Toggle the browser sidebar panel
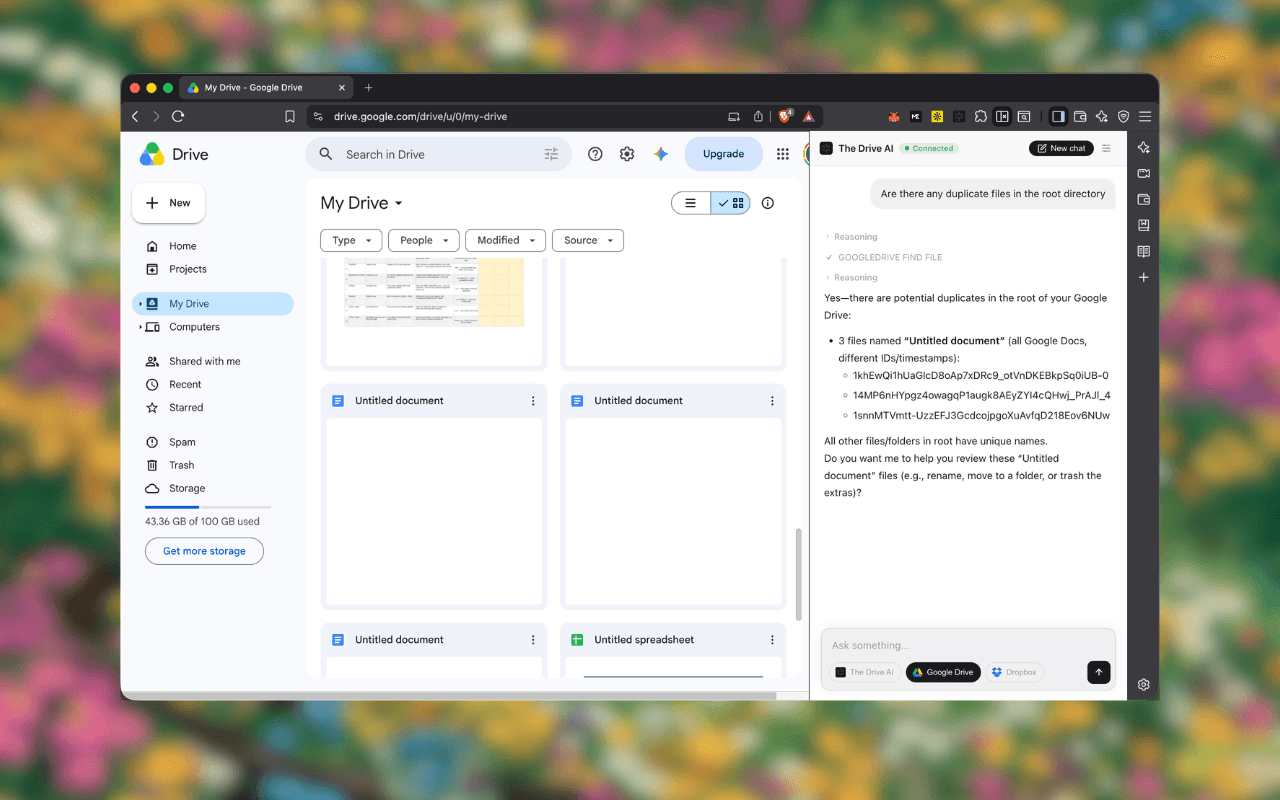This screenshot has height=800, width=1280. pyautogui.click(x=1058, y=116)
